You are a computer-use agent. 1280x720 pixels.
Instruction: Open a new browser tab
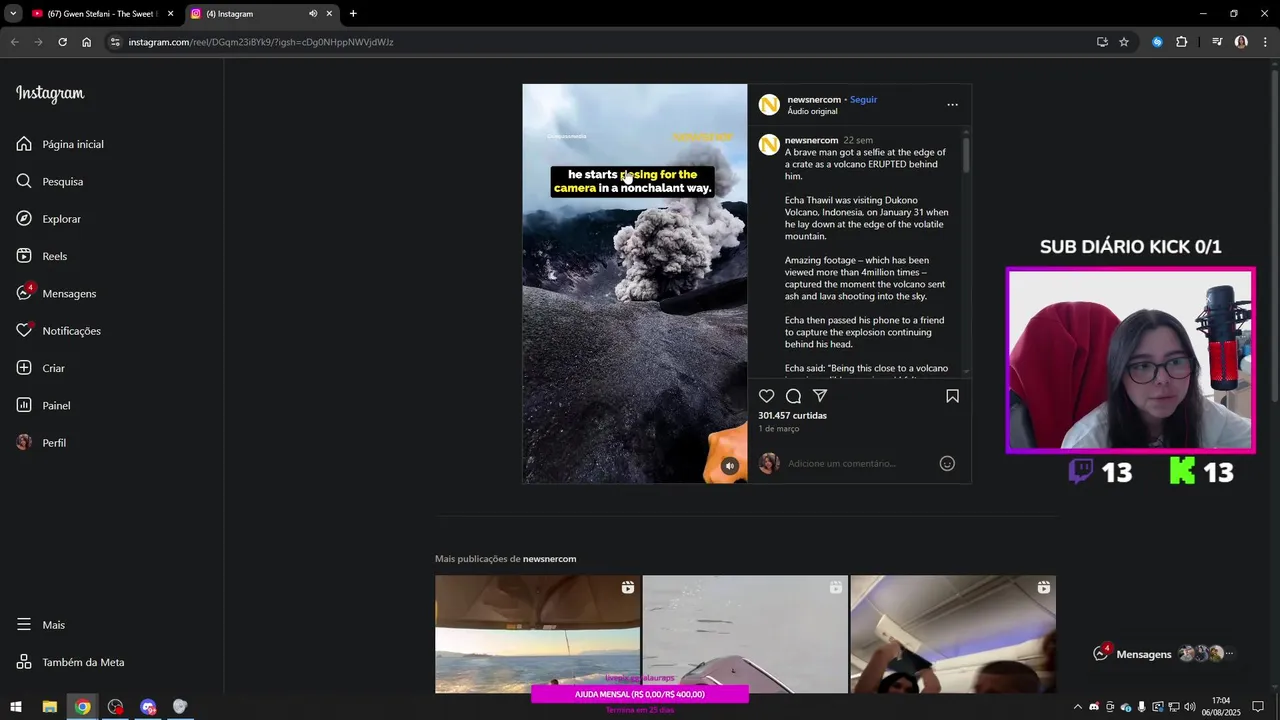(x=353, y=14)
